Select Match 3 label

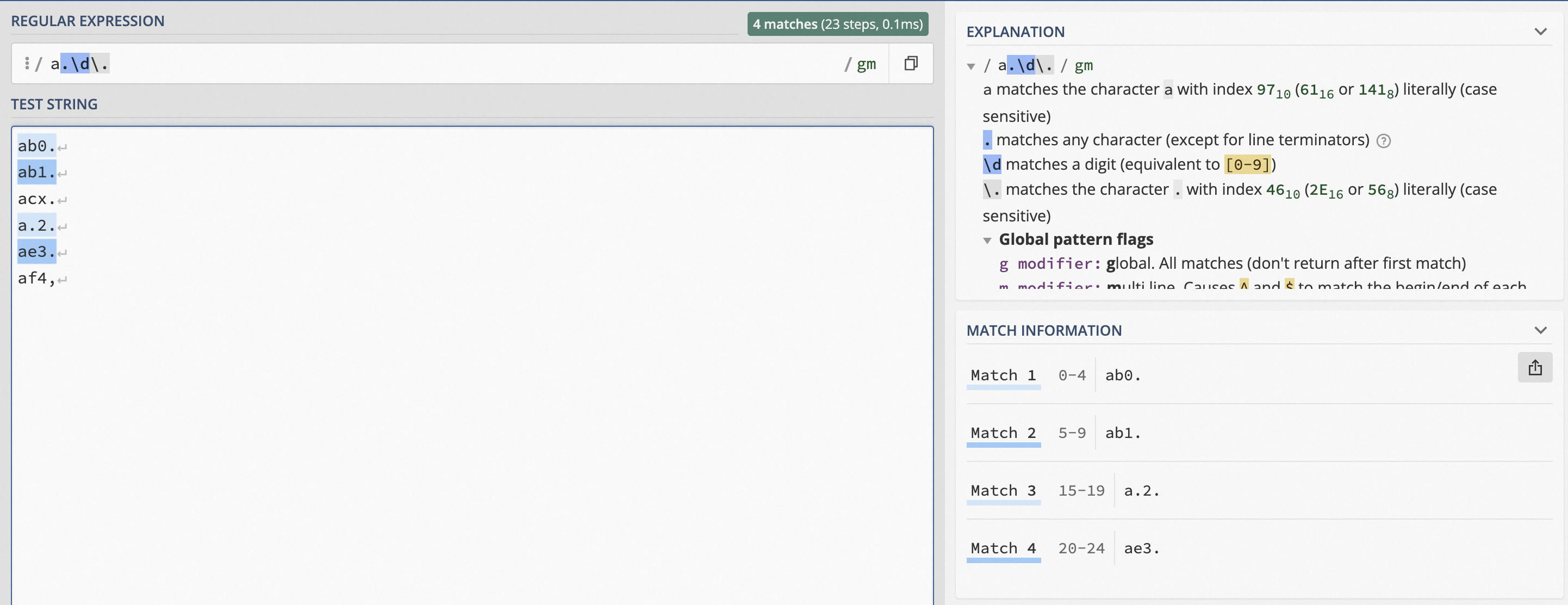coord(1003,491)
